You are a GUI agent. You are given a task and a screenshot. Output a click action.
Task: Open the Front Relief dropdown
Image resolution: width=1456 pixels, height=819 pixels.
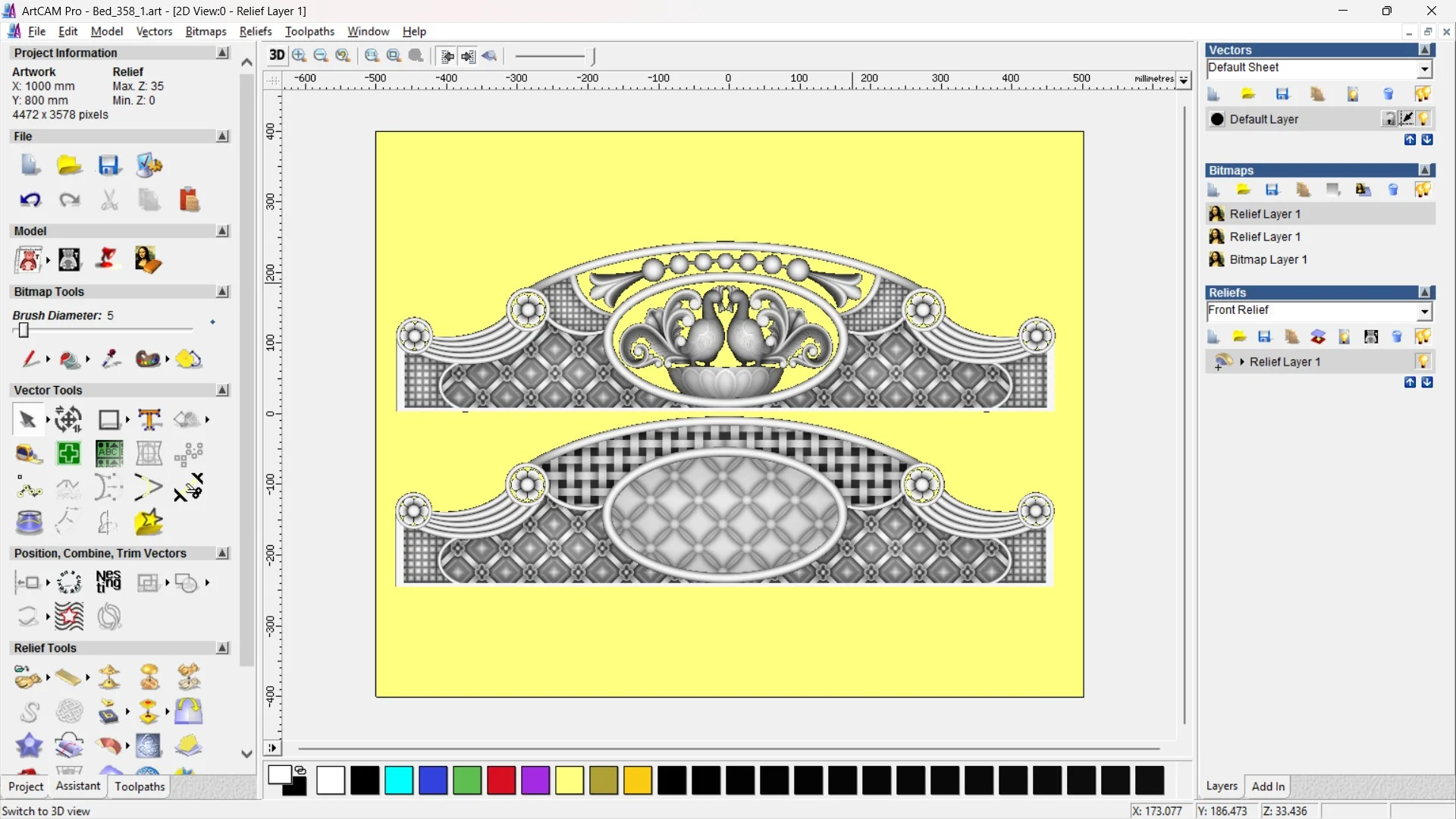click(x=1424, y=312)
